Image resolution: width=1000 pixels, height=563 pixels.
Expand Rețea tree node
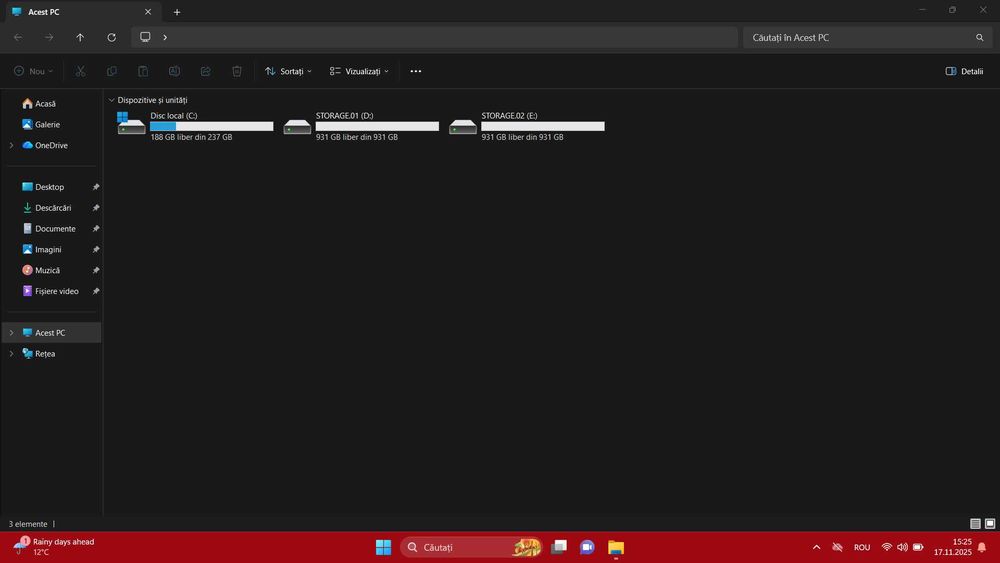(x=11, y=353)
